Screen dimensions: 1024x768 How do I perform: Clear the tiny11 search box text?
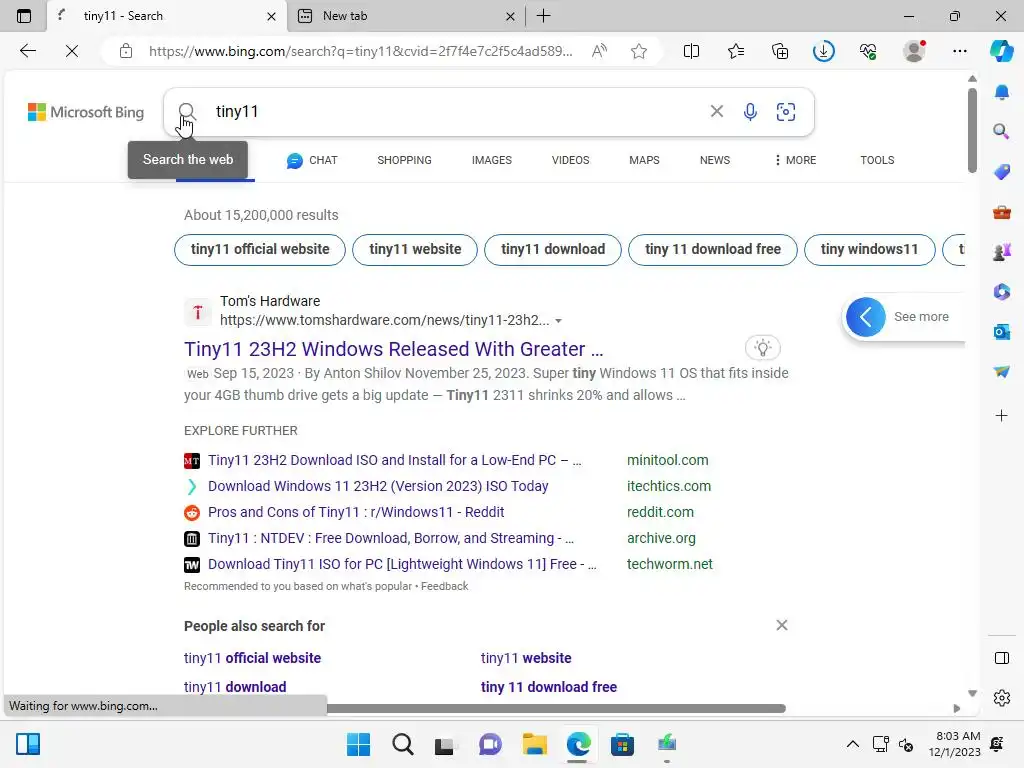pyautogui.click(x=716, y=112)
